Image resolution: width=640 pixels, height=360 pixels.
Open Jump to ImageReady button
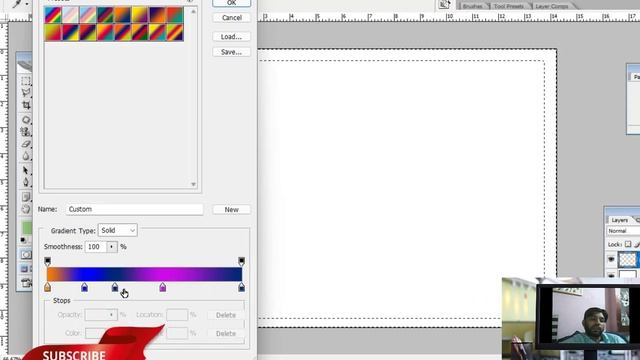click(x=26, y=283)
